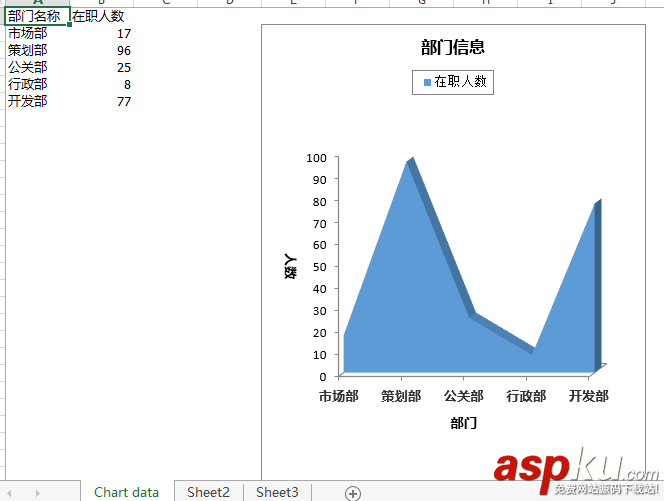Viewport: 664px width, 501px height.
Task: Select cell A1 containing 部门名称
Action: click(x=37, y=17)
